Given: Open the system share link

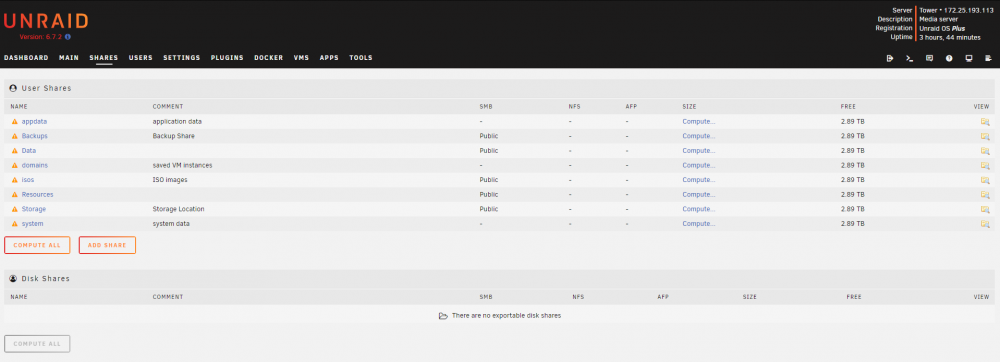Looking at the screenshot, I should pyautogui.click(x=33, y=224).
